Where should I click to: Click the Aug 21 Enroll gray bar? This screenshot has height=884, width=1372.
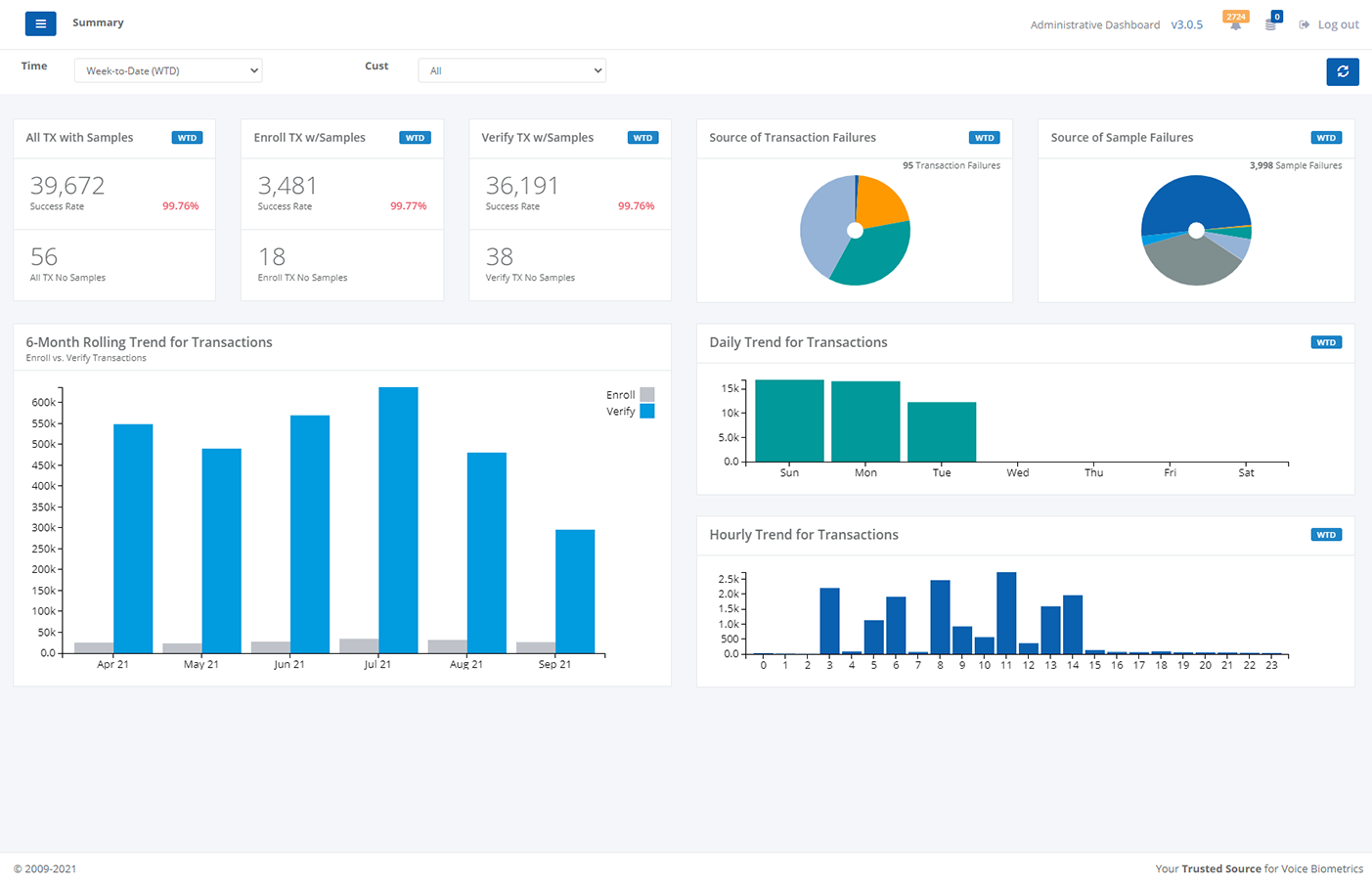click(448, 646)
